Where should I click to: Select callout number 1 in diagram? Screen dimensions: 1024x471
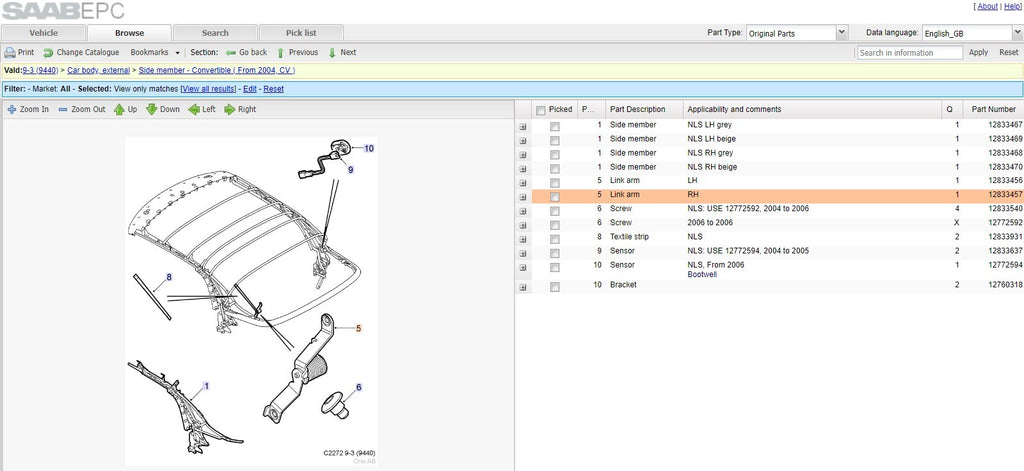click(206, 386)
